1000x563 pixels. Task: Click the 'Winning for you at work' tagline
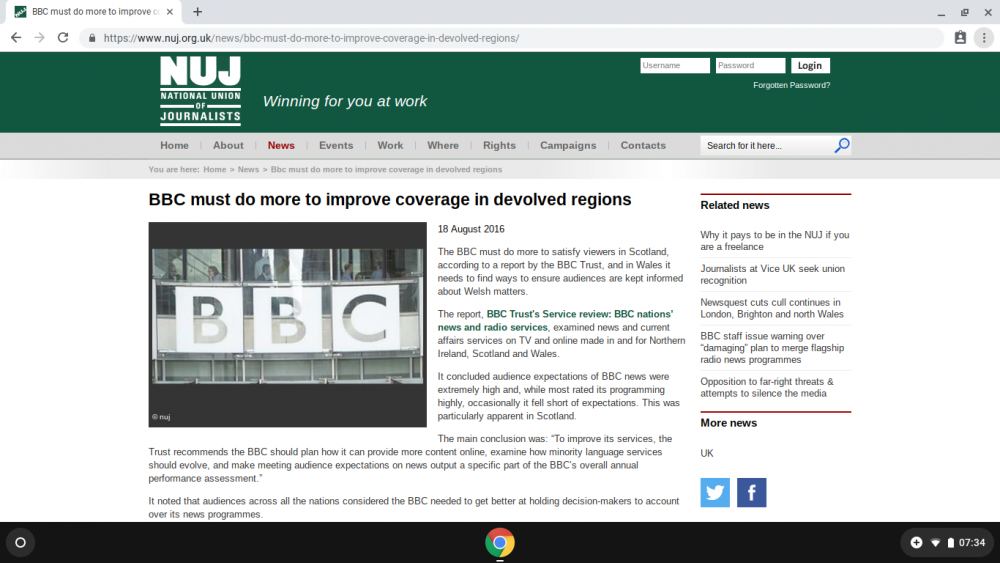[x=345, y=101]
